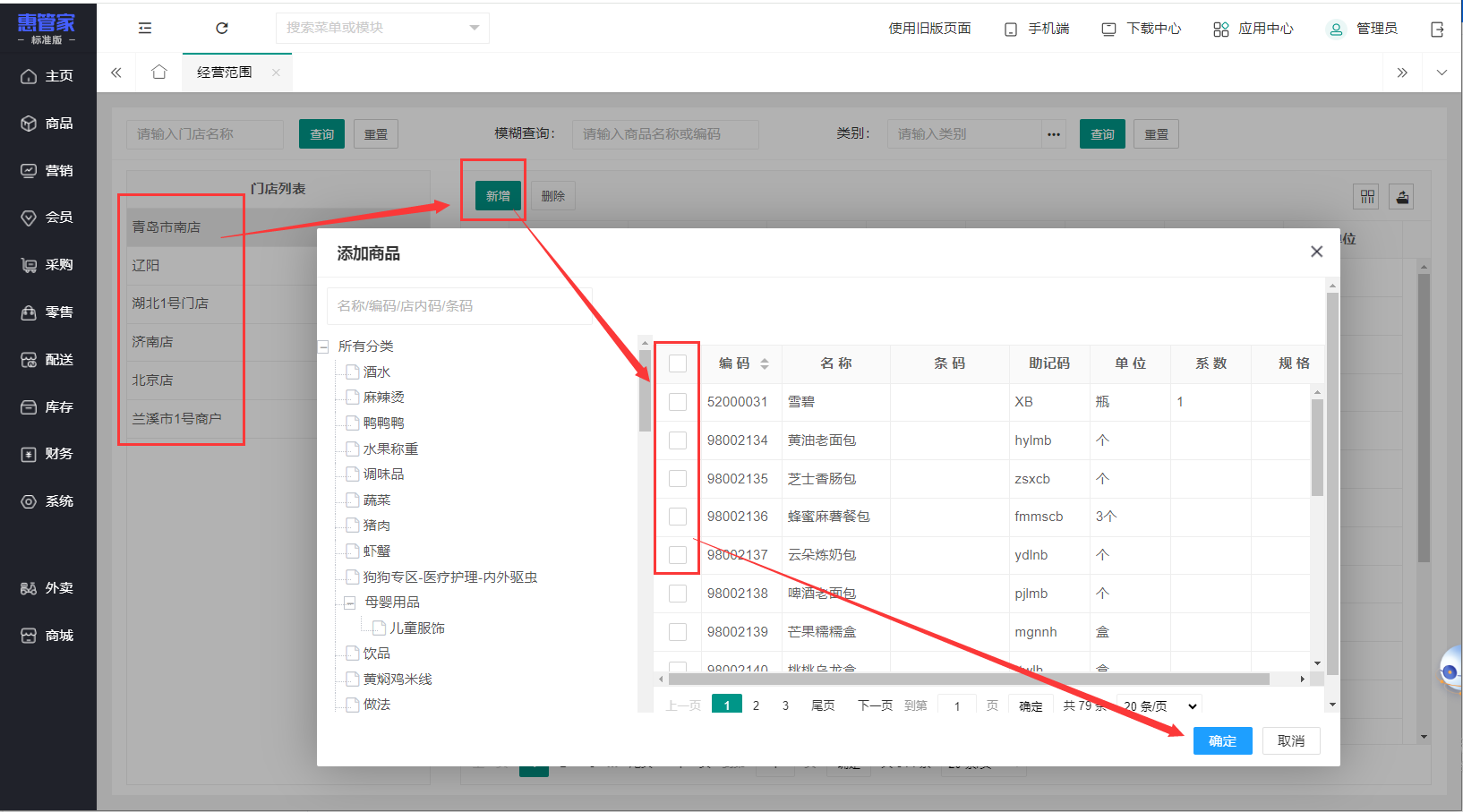This screenshot has height=812, width=1463.
Task: Click the jump-to page number field
Action: [x=957, y=705]
